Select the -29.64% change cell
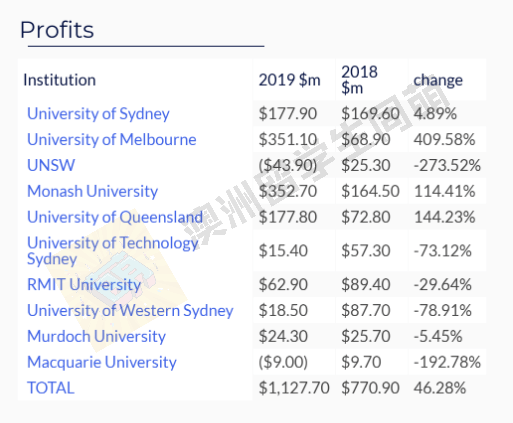This screenshot has width=513, height=423. 442,284
